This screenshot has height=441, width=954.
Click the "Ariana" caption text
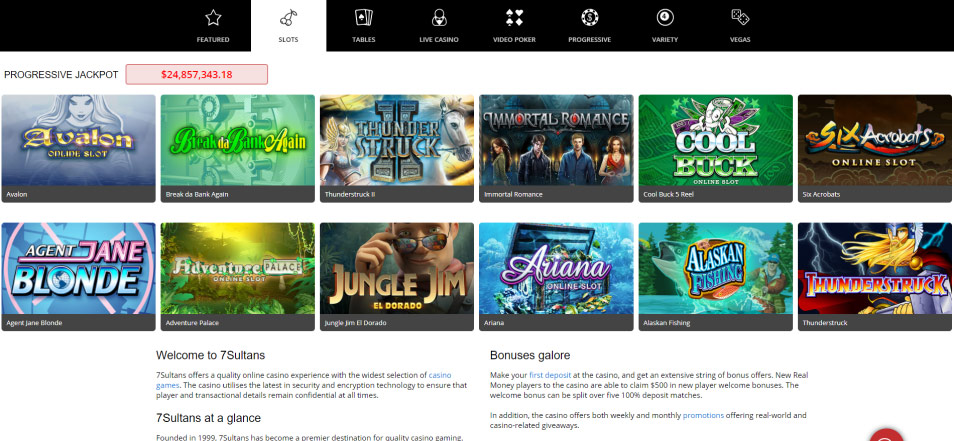494,323
